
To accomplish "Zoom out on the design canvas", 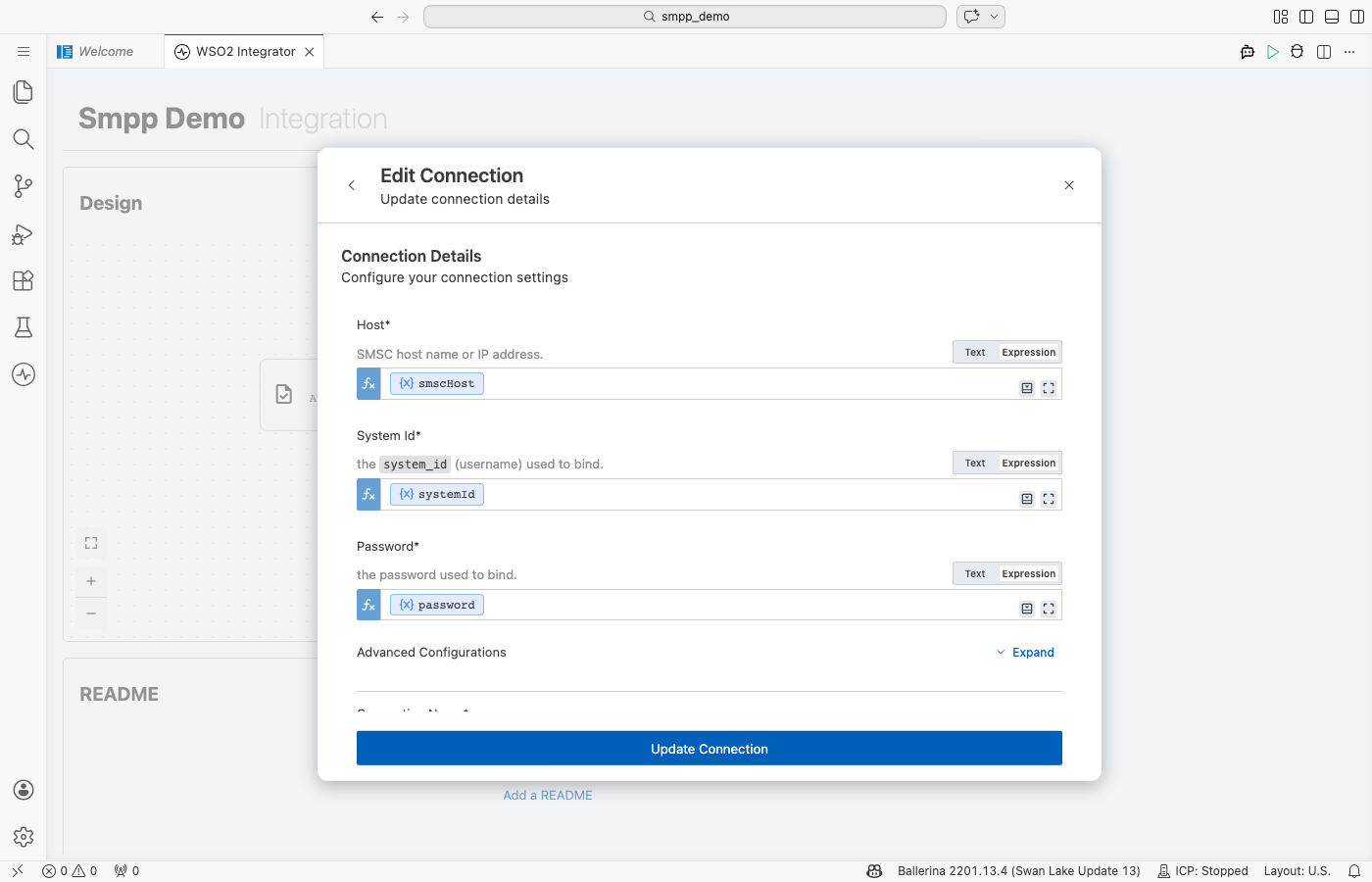I will tap(91, 613).
